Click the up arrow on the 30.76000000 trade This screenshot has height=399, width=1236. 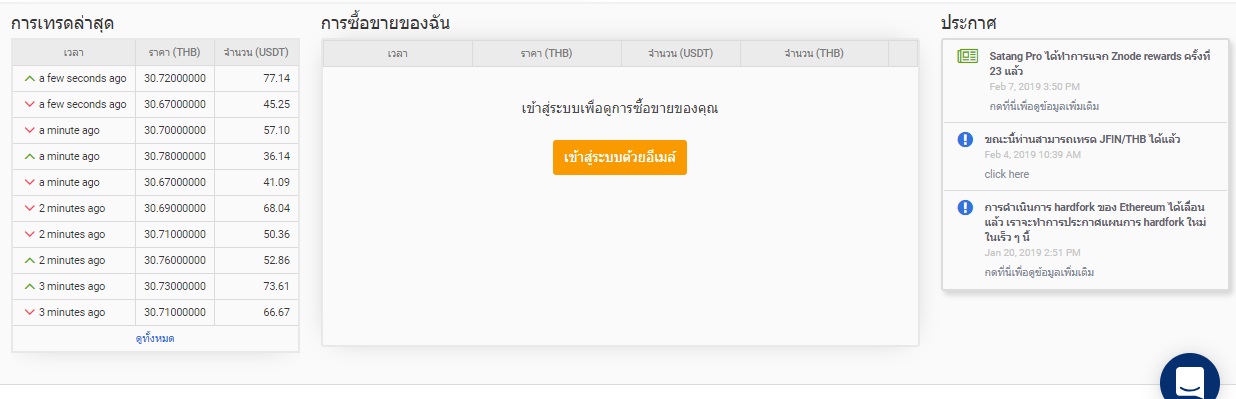tap(30, 260)
